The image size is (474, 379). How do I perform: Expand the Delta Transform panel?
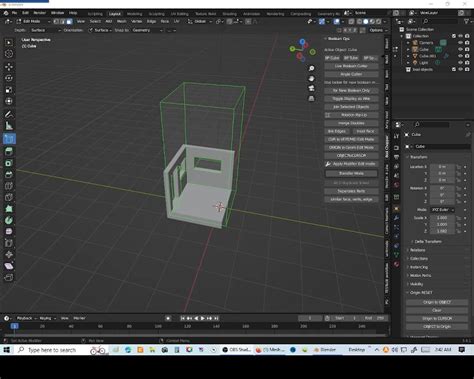(428, 241)
